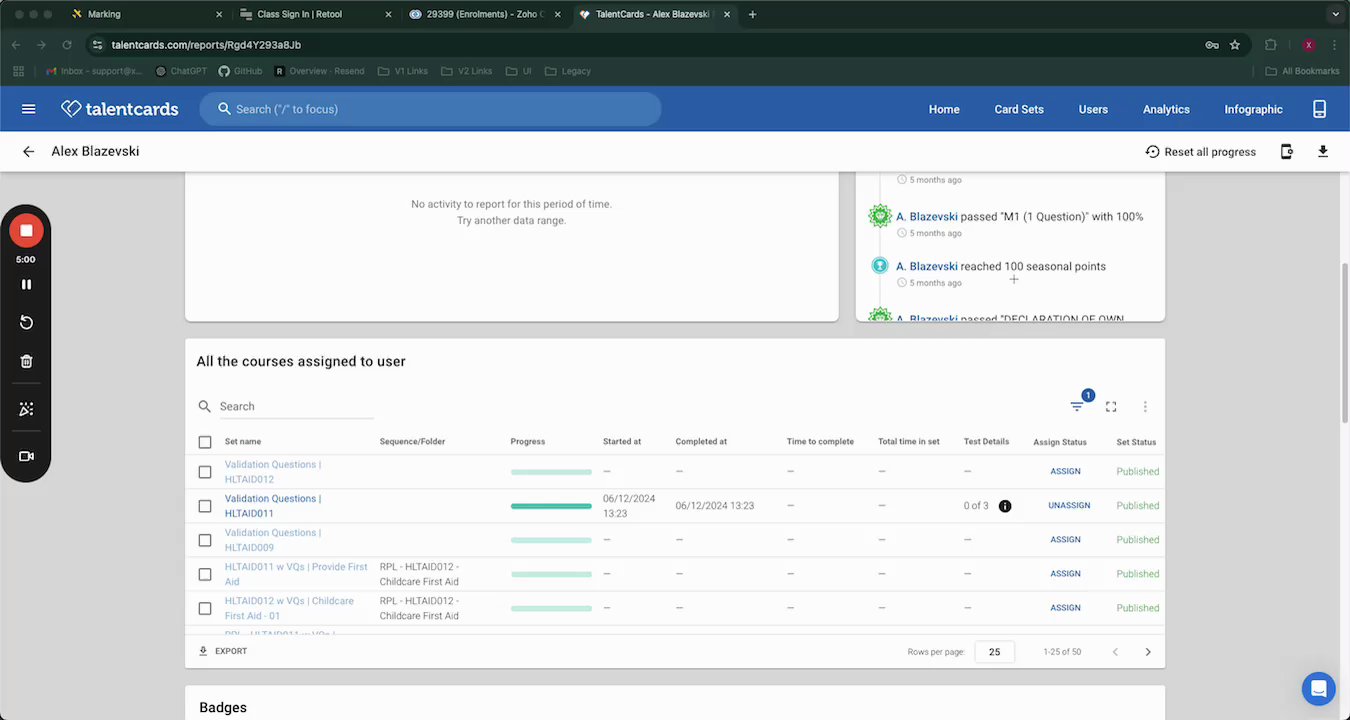Open the tab search dropdown arrow in Chrome
The image size is (1350, 720).
[1334, 14]
